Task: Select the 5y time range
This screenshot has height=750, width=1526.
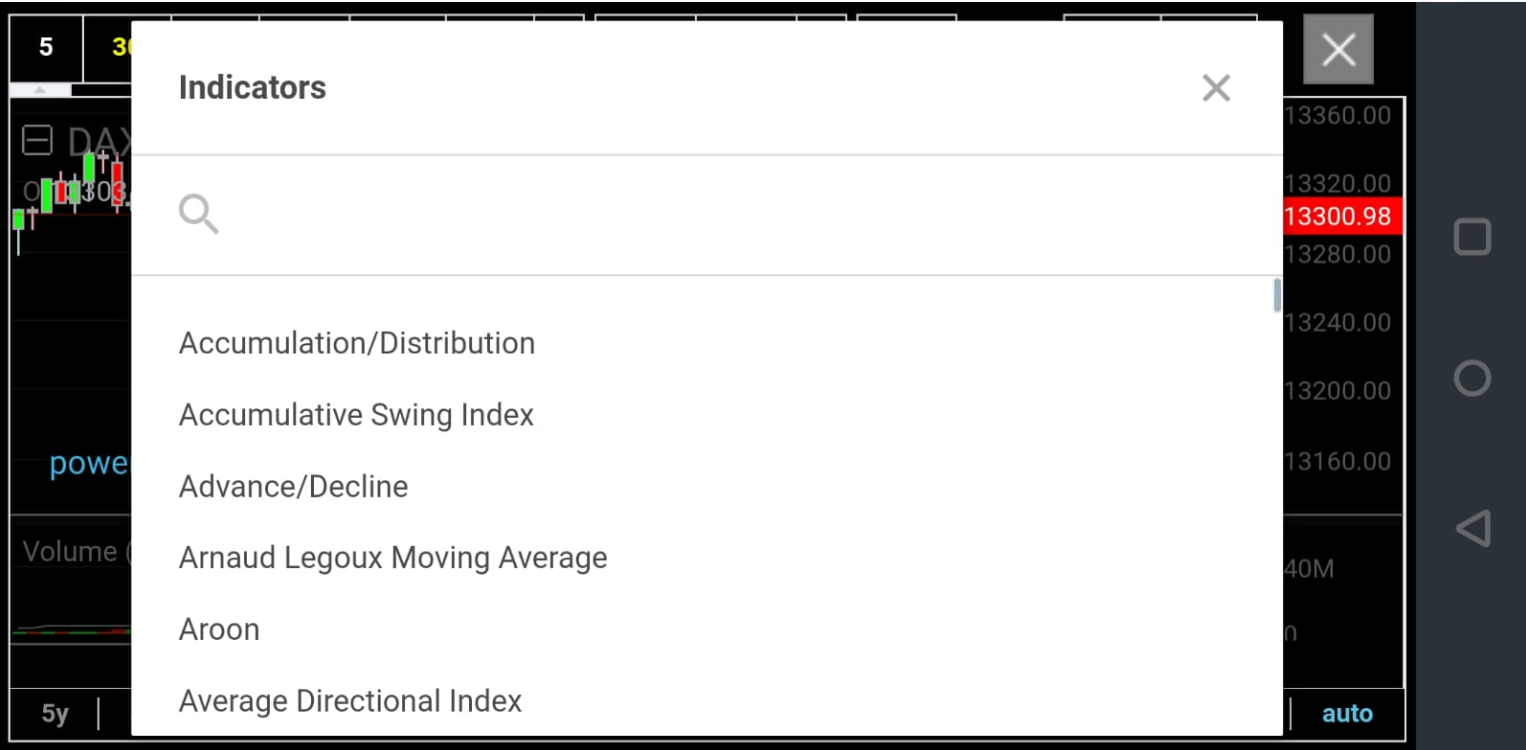Action: point(55,714)
